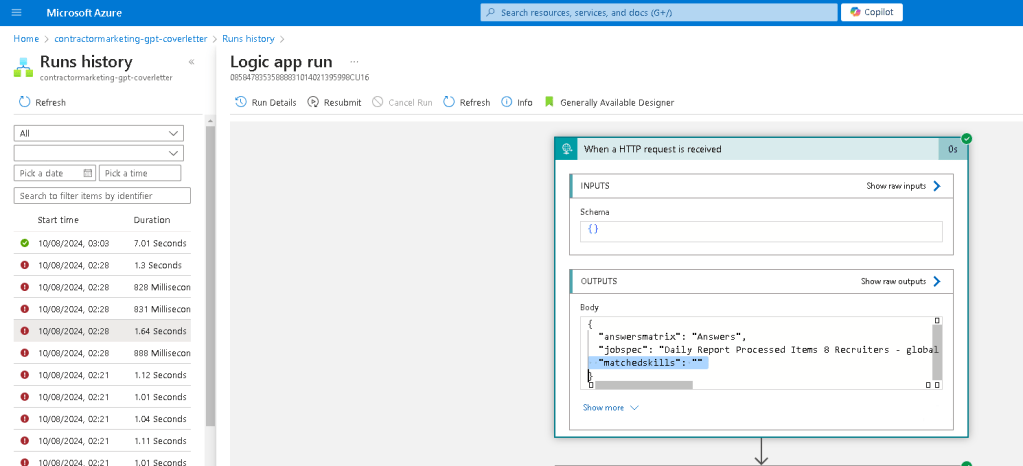Viewport: 1023px width, 466px height.
Task: Open Runs history breadcrumb link
Action: point(249,39)
